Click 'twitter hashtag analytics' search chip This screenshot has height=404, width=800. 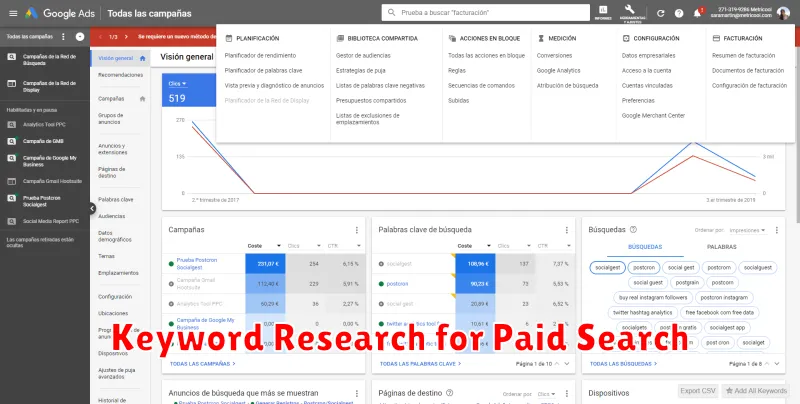tap(642, 313)
